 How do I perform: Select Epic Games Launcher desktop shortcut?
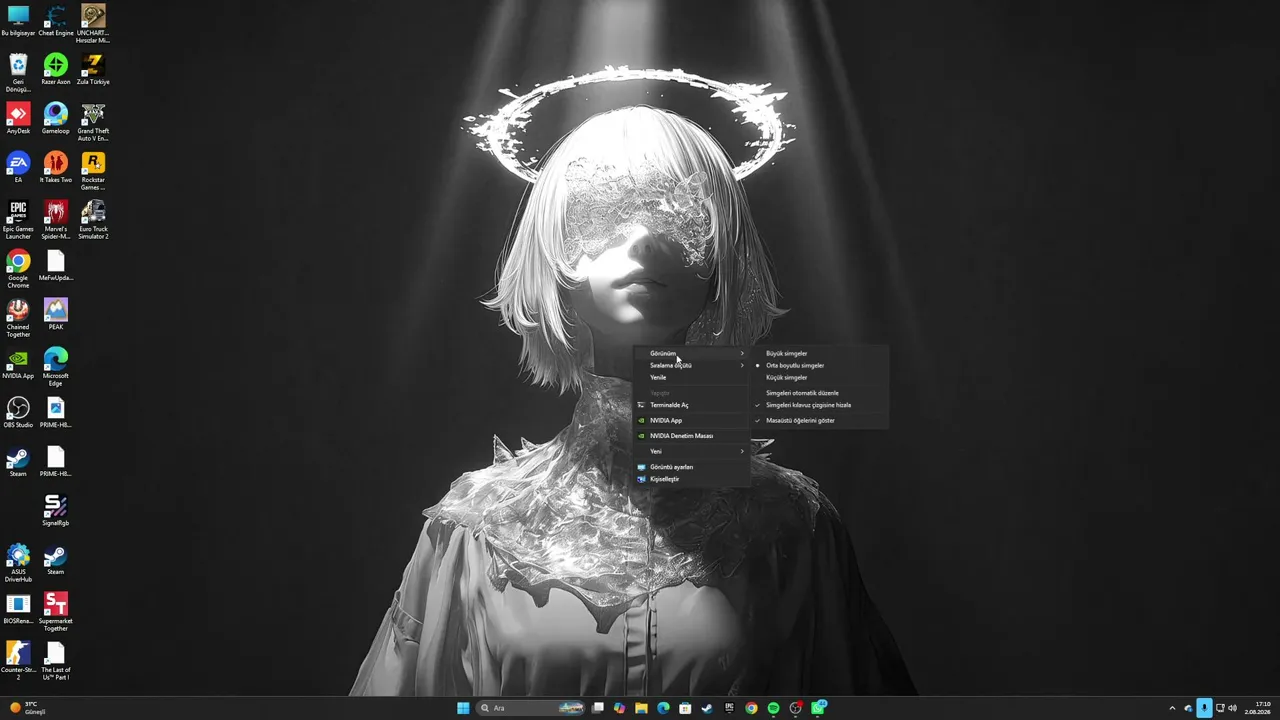click(x=18, y=220)
